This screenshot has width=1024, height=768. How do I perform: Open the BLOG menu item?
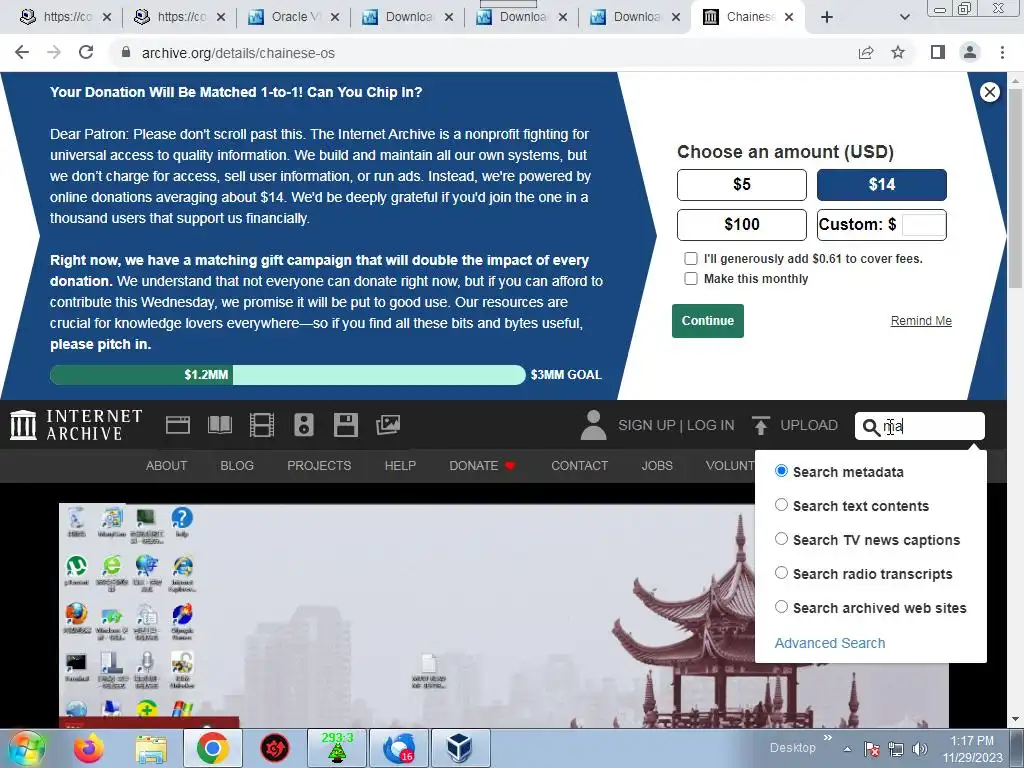[x=237, y=466]
